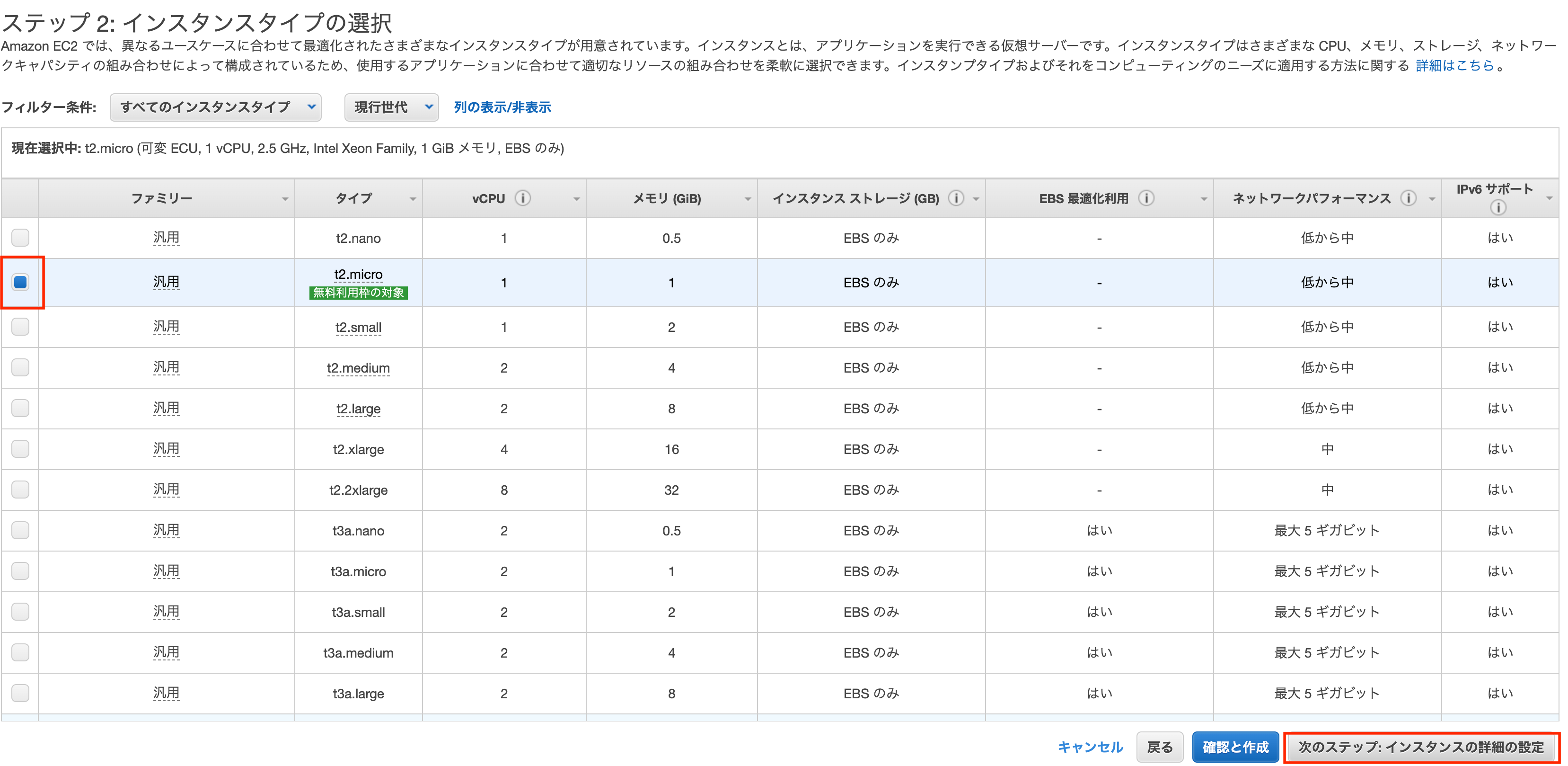This screenshot has width=1568, height=766.
Task: Click the 戻る button
Action: click(x=1160, y=747)
